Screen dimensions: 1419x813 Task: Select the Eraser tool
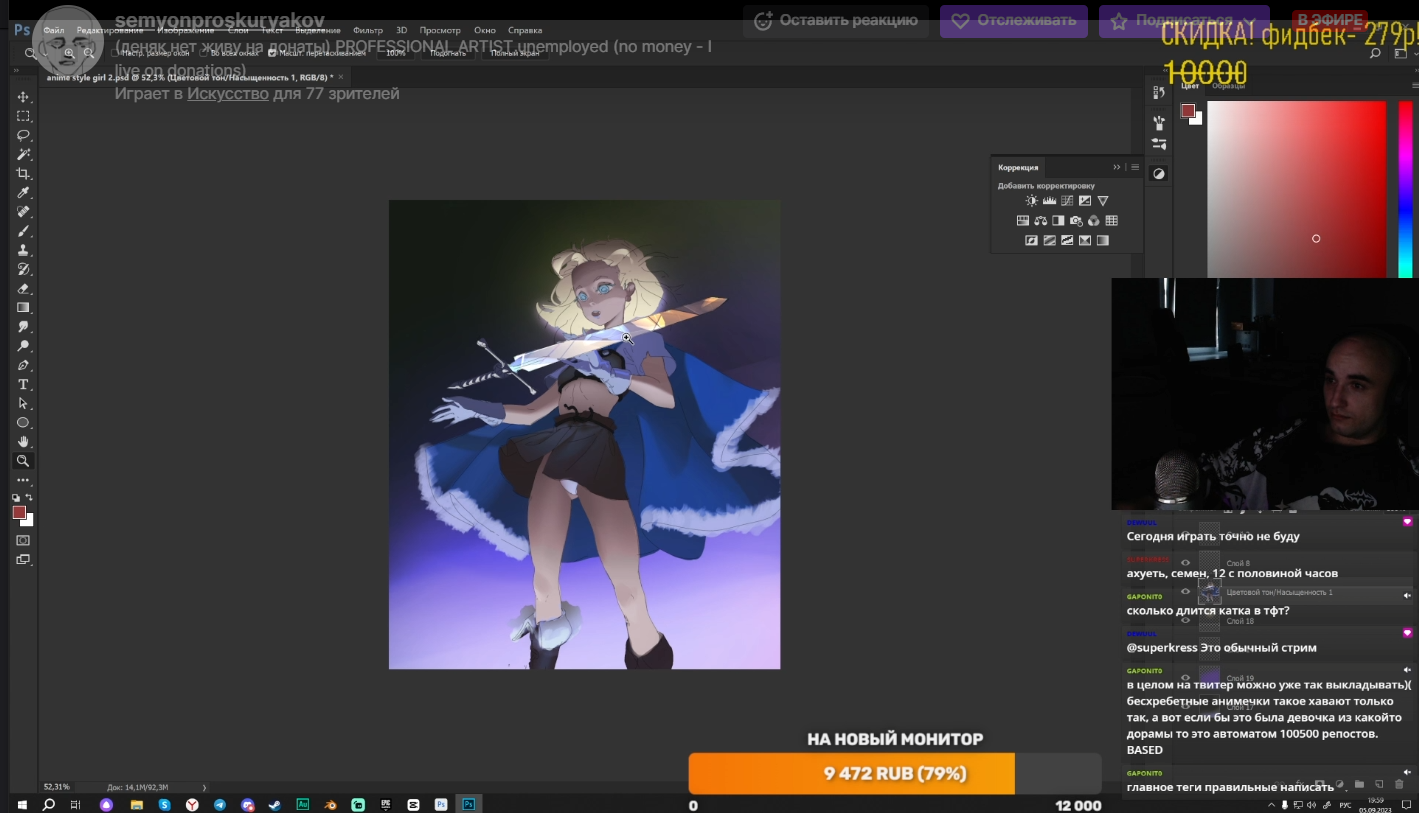[x=23, y=289]
